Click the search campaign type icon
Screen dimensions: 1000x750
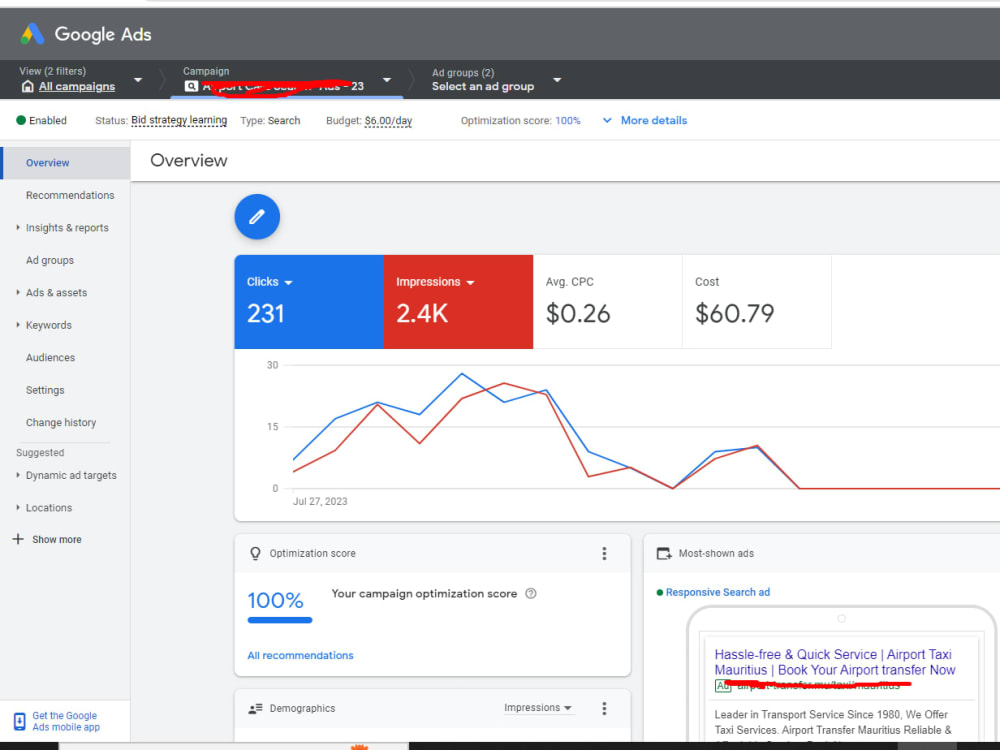tap(191, 86)
